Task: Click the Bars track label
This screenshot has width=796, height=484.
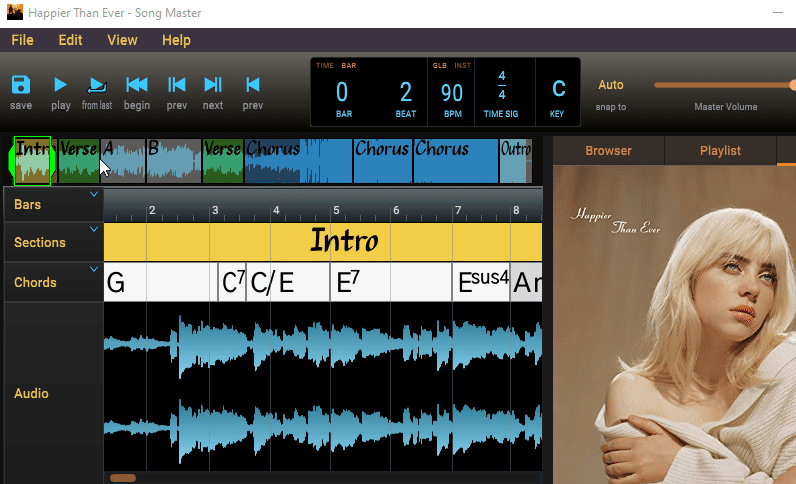Action: pos(27,205)
